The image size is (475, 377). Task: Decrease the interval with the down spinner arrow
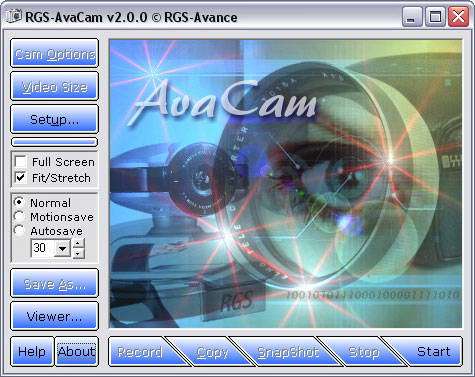(x=79, y=253)
